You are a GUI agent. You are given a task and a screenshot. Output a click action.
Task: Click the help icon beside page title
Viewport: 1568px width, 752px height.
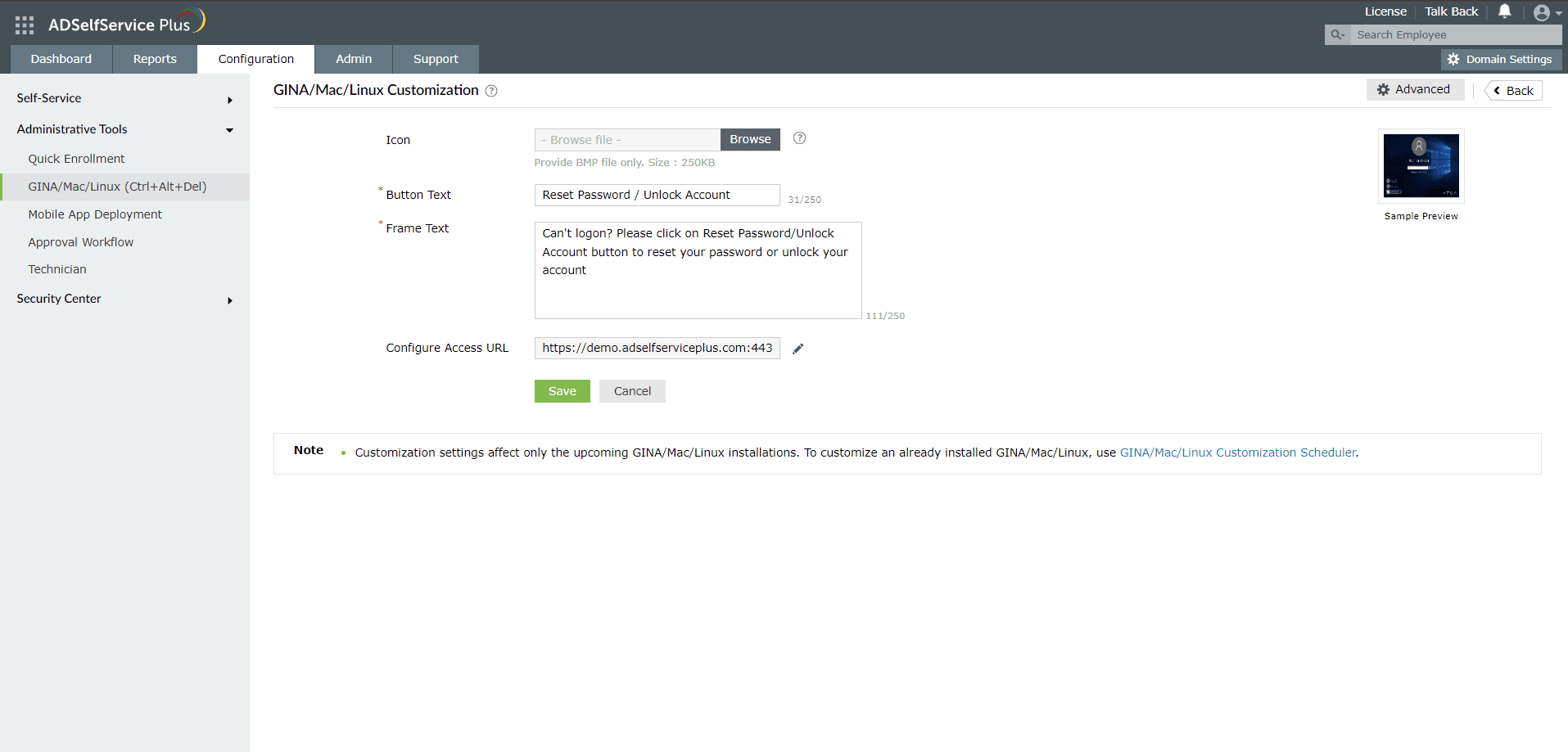click(x=491, y=91)
